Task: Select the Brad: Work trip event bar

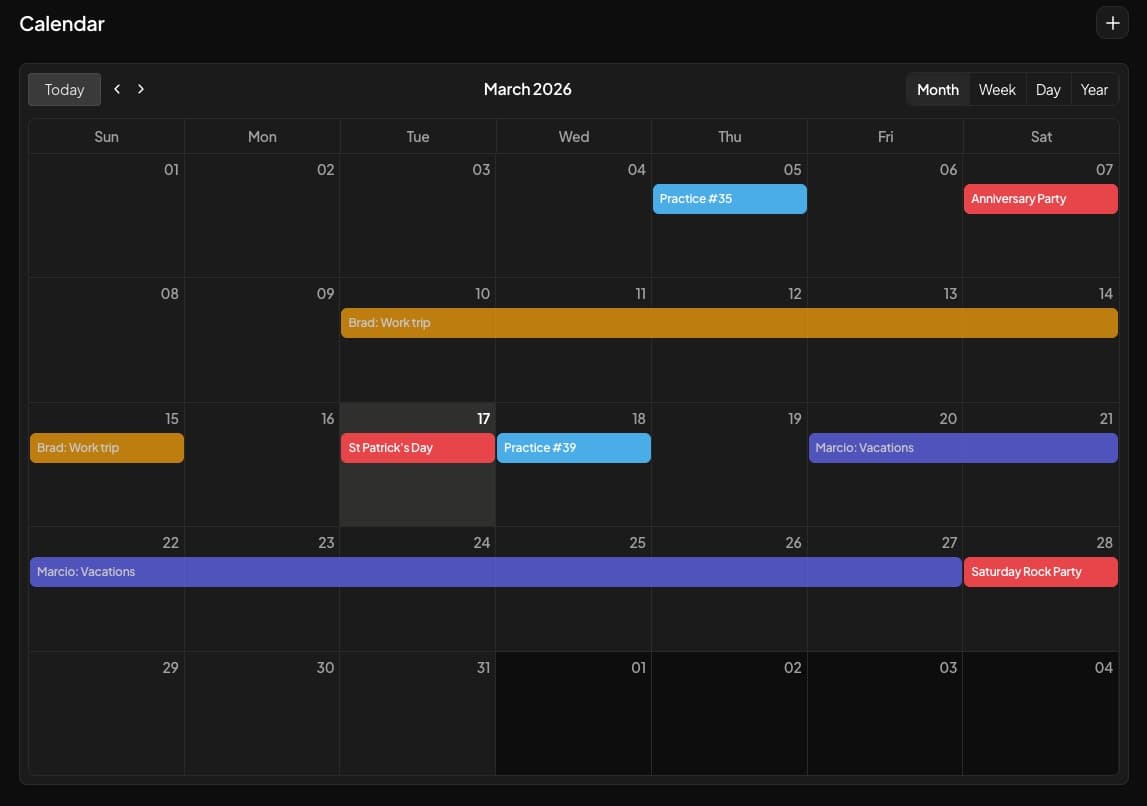Action: pos(500,322)
